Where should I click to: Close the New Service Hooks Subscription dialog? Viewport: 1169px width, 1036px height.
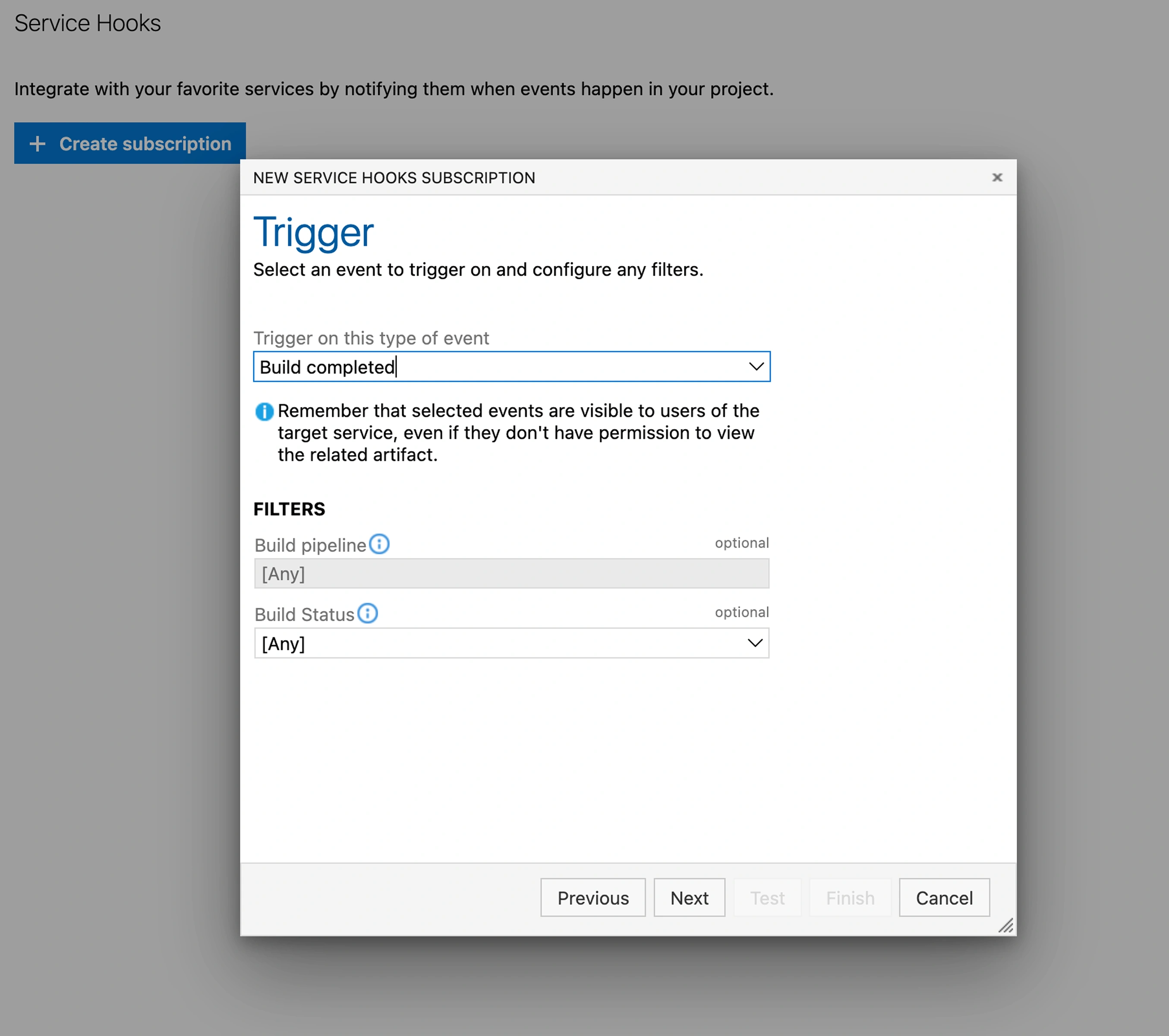pyautogui.click(x=997, y=177)
